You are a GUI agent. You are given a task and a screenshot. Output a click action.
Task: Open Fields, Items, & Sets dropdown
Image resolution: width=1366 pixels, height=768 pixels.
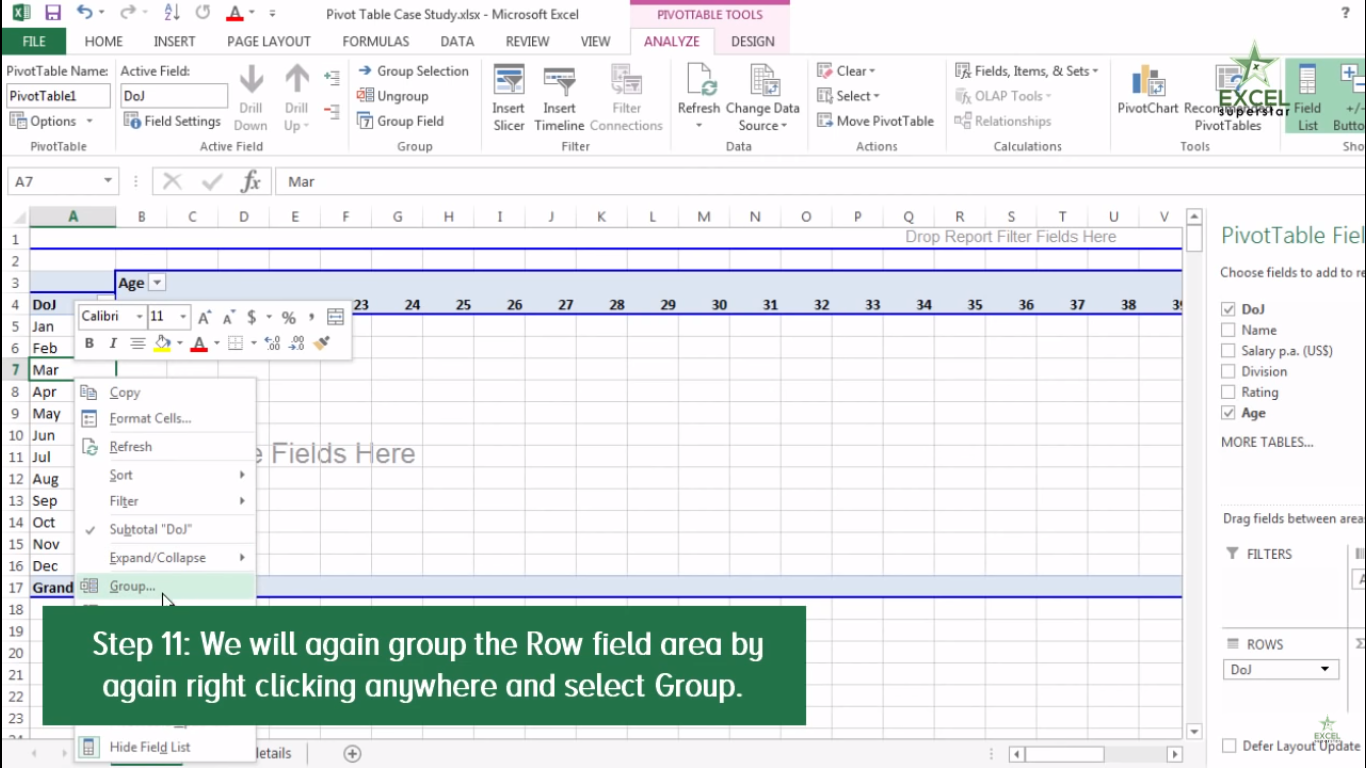click(1026, 71)
